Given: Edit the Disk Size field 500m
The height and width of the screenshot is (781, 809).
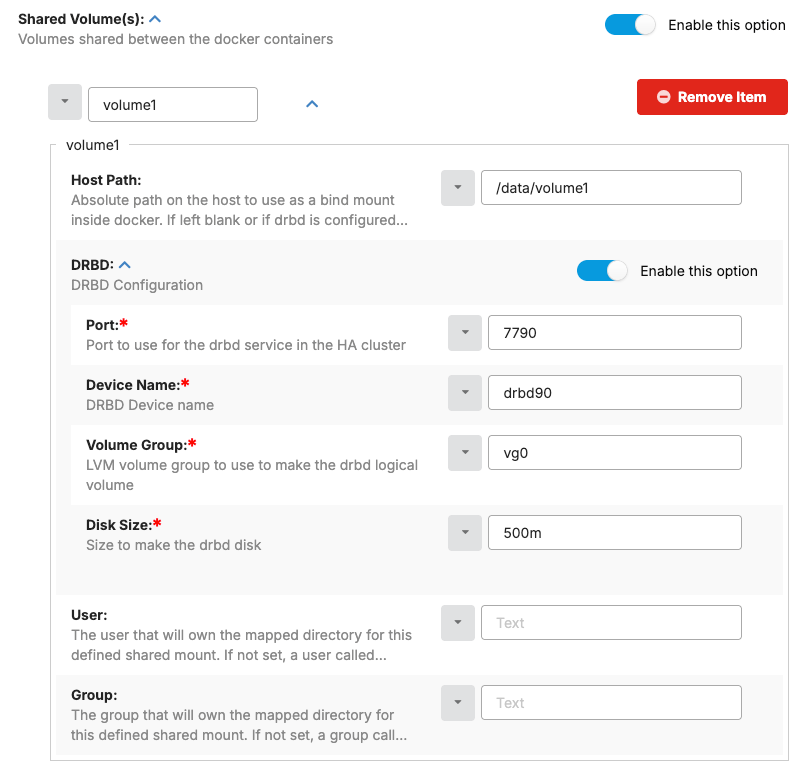Looking at the screenshot, I should click(614, 533).
